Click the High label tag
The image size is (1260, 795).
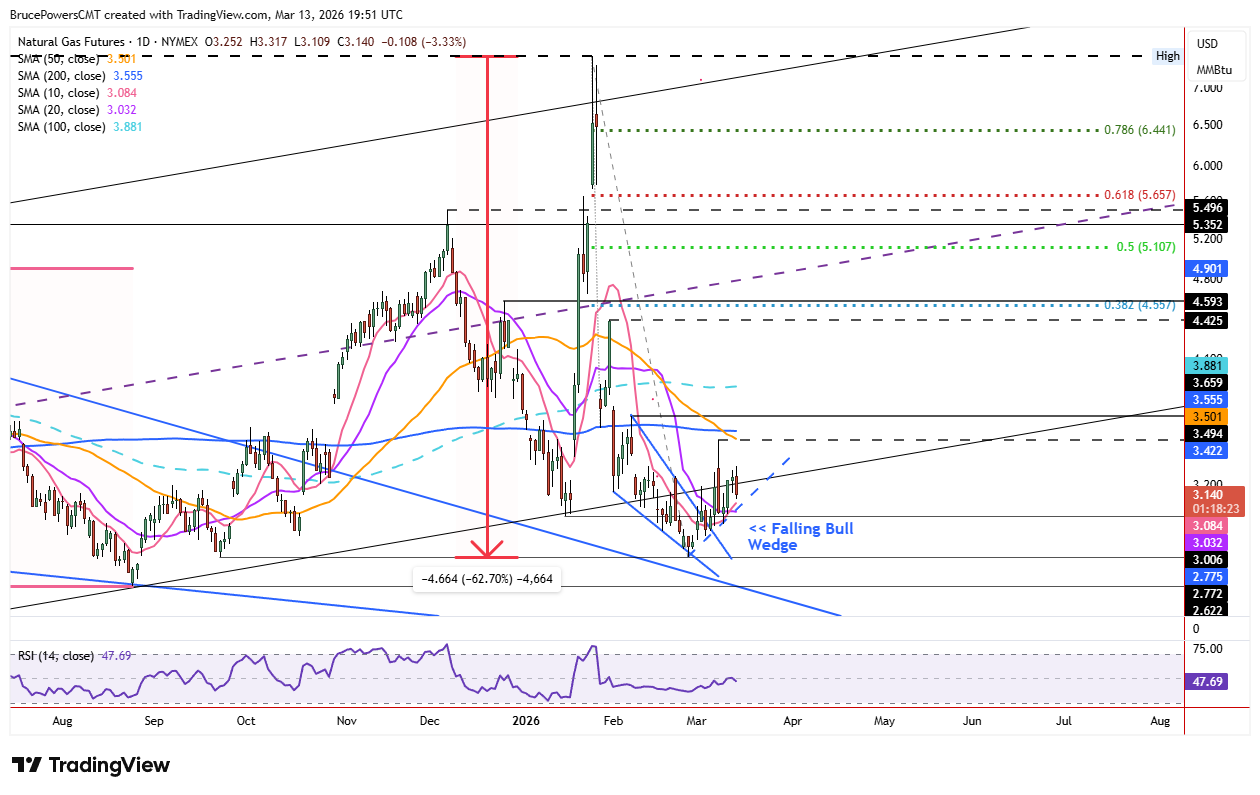(x=1167, y=56)
